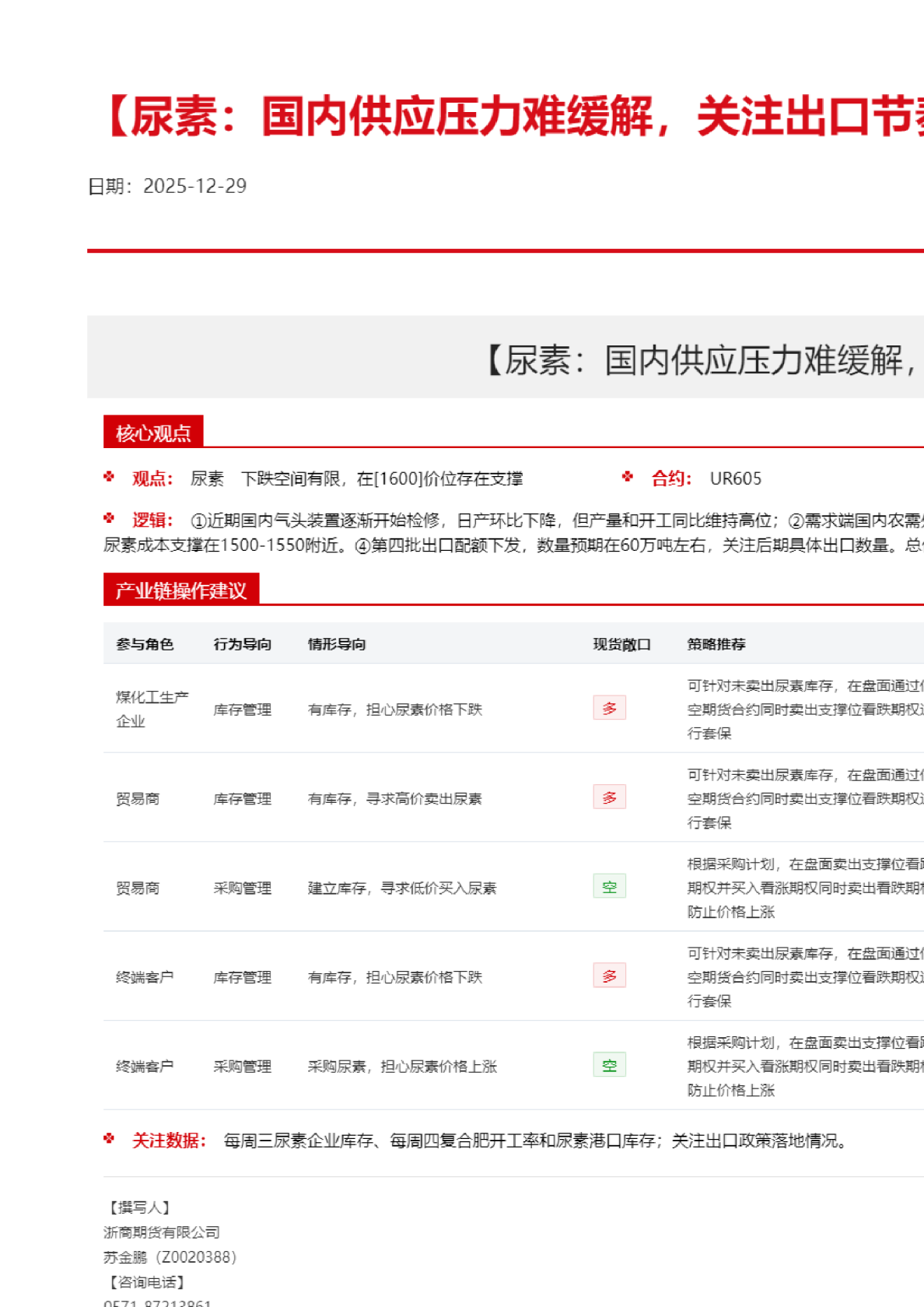
Task: Click the red bullet icon before 关注数据
Action: point(109,1139)
